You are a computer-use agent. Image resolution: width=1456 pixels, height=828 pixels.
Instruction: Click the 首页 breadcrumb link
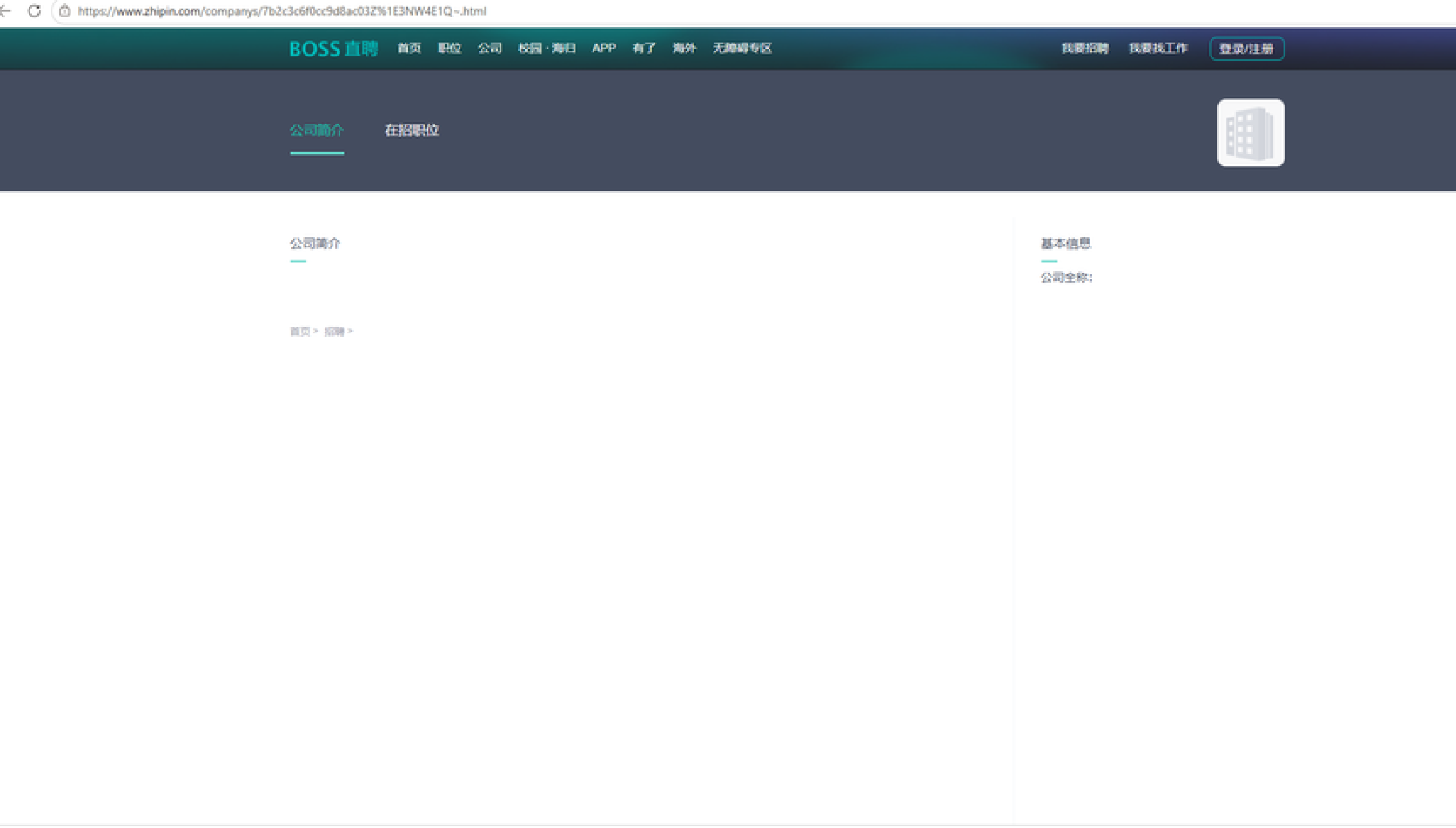(300, 332)
